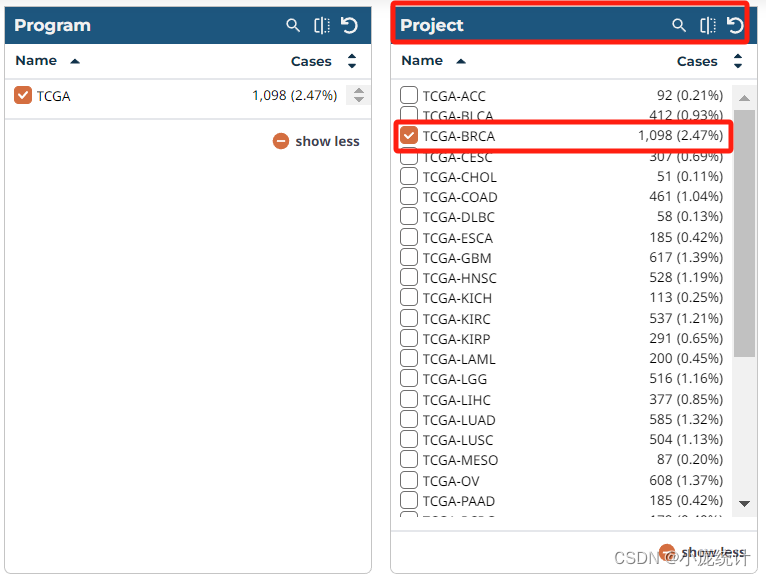
Task: Check the TCGA-KIRC project checkbox
Action: point(409,318)
